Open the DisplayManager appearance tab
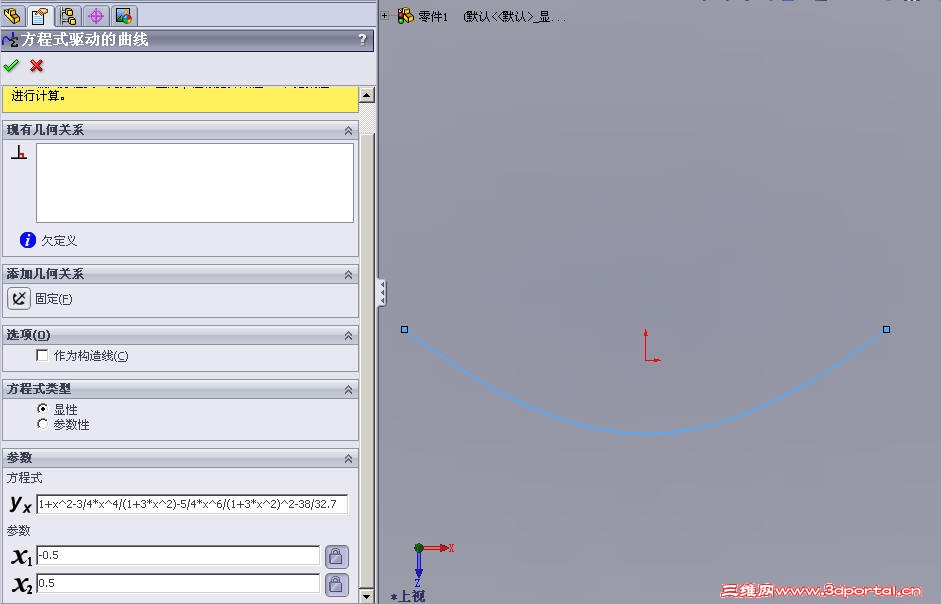 click(124, 15)
